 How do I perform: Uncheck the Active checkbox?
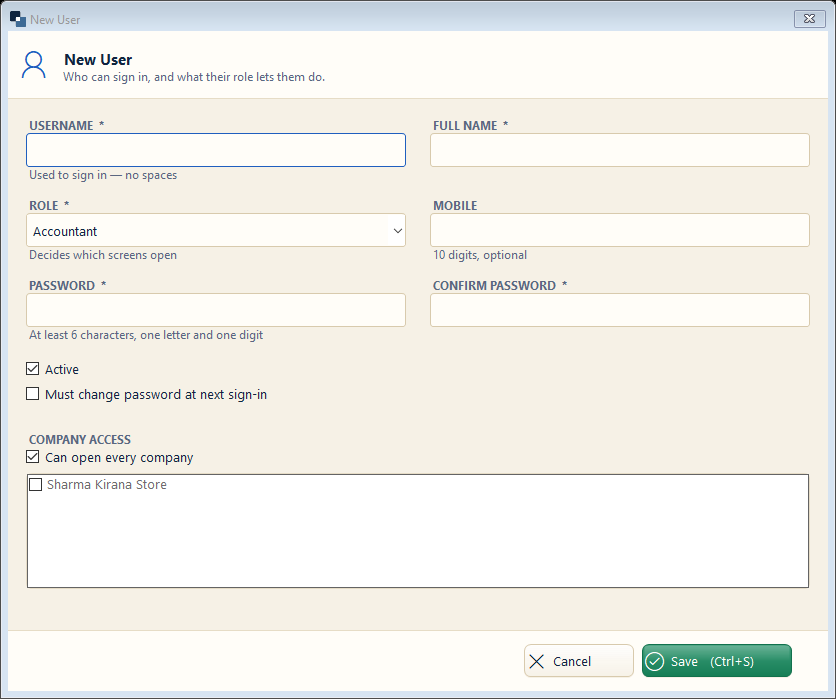coord(33,368)
